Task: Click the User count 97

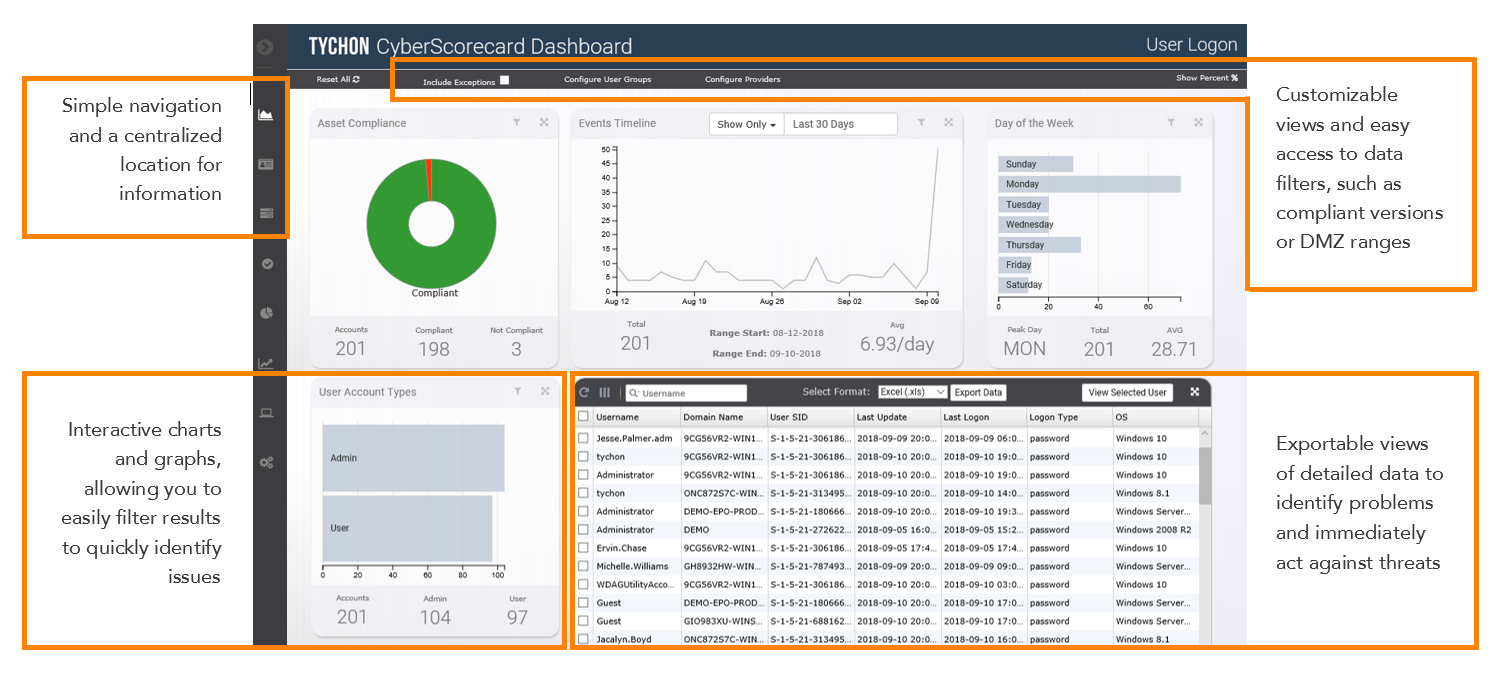Action: [x=517, y=617]
